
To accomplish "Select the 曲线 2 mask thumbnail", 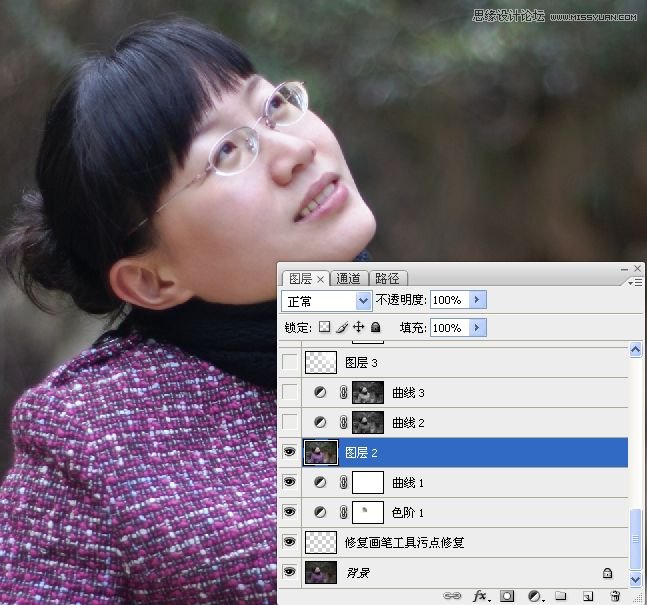I will pos(368,422).
